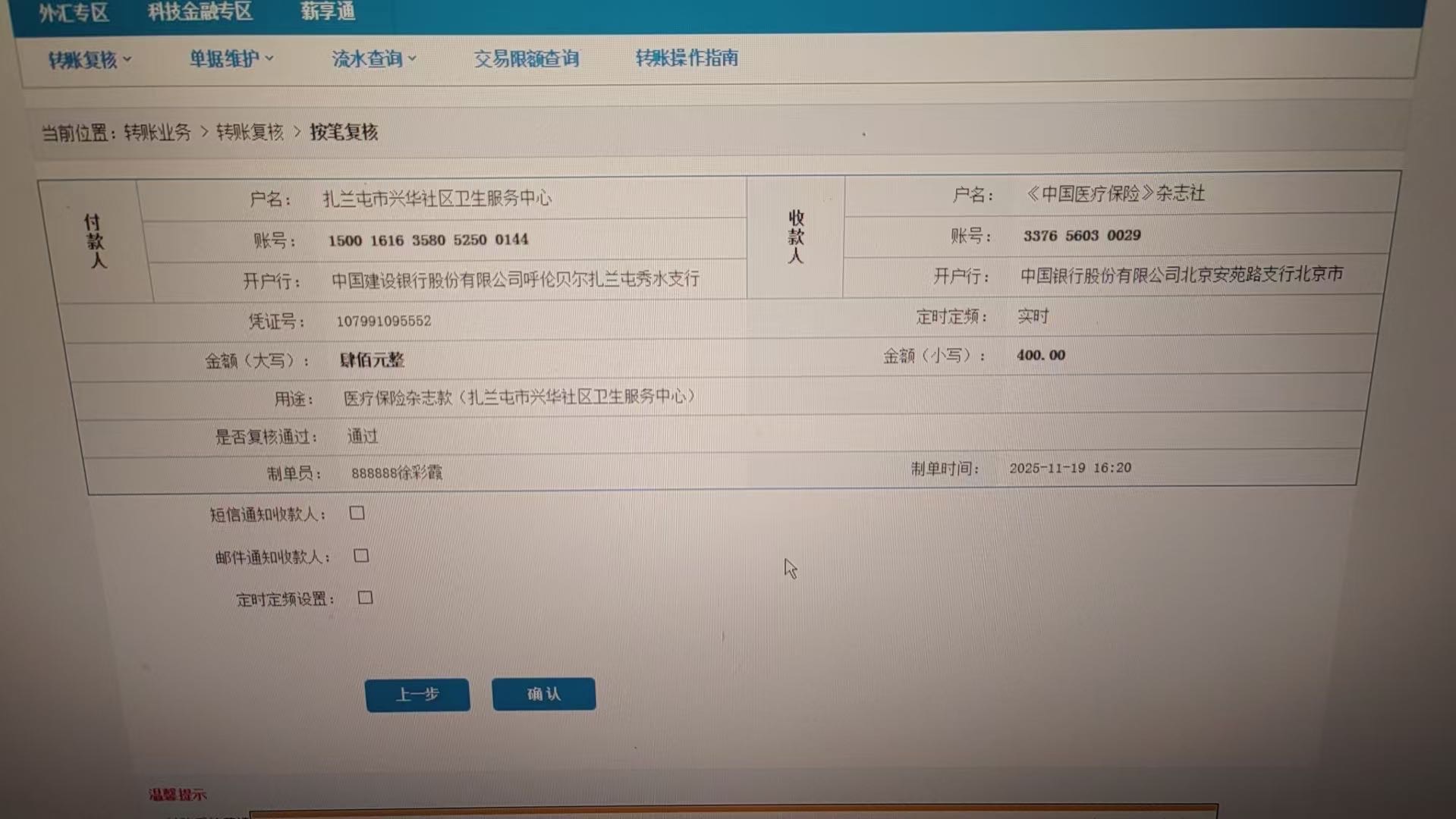Open the 单据维护 dropdown menu
This screenshot has width=1456, height=819.
[231, 58]
